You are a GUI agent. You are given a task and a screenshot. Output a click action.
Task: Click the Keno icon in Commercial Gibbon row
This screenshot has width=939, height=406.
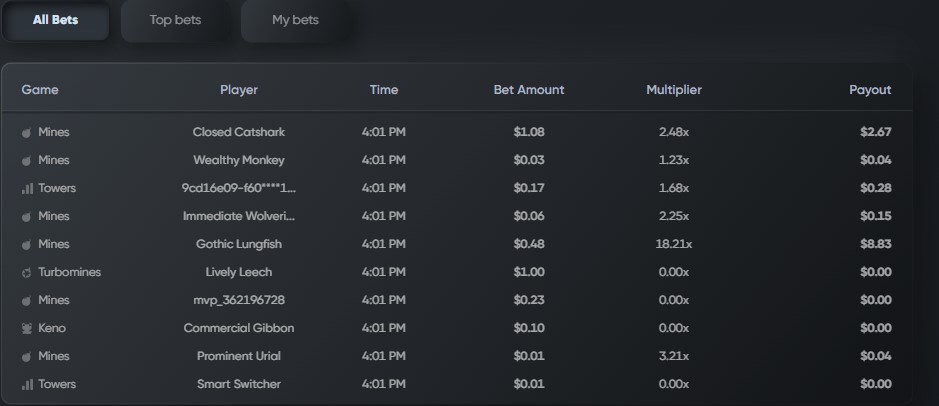(26, 328)
